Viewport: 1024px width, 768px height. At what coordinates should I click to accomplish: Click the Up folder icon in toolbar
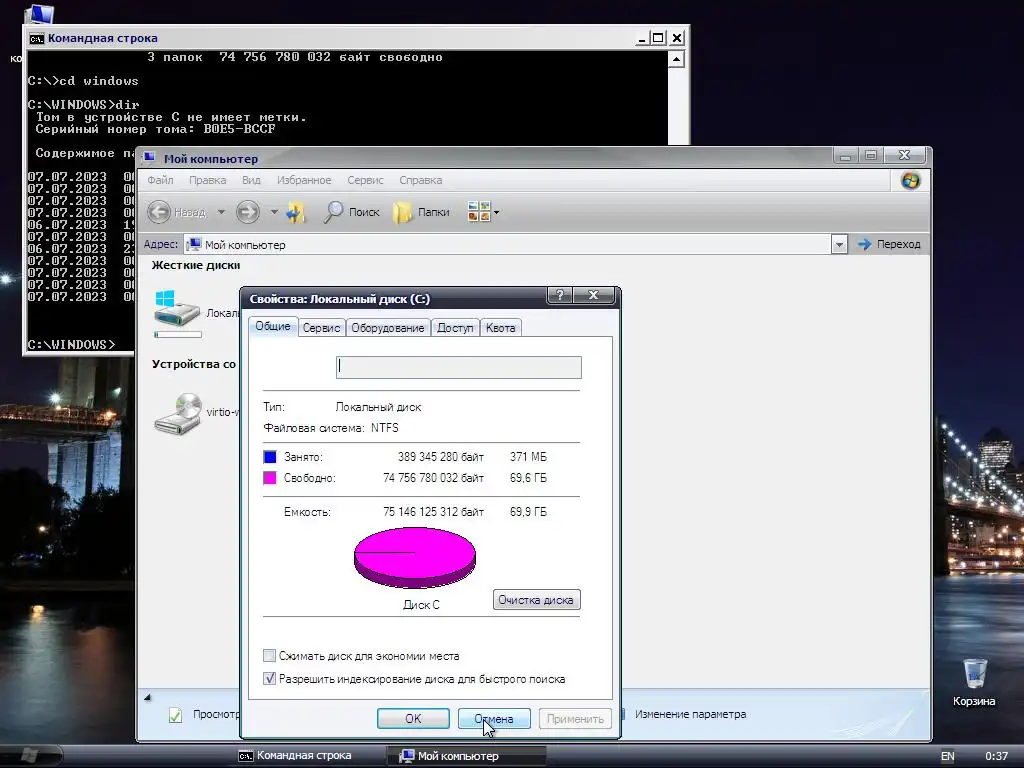tap(296, 212)
